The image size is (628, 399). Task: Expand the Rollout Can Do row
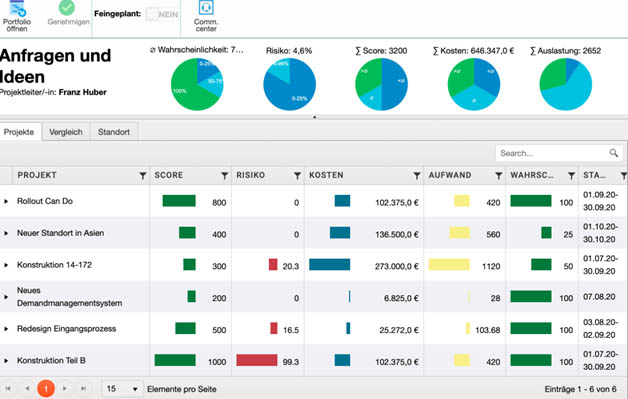click(6, 201)
